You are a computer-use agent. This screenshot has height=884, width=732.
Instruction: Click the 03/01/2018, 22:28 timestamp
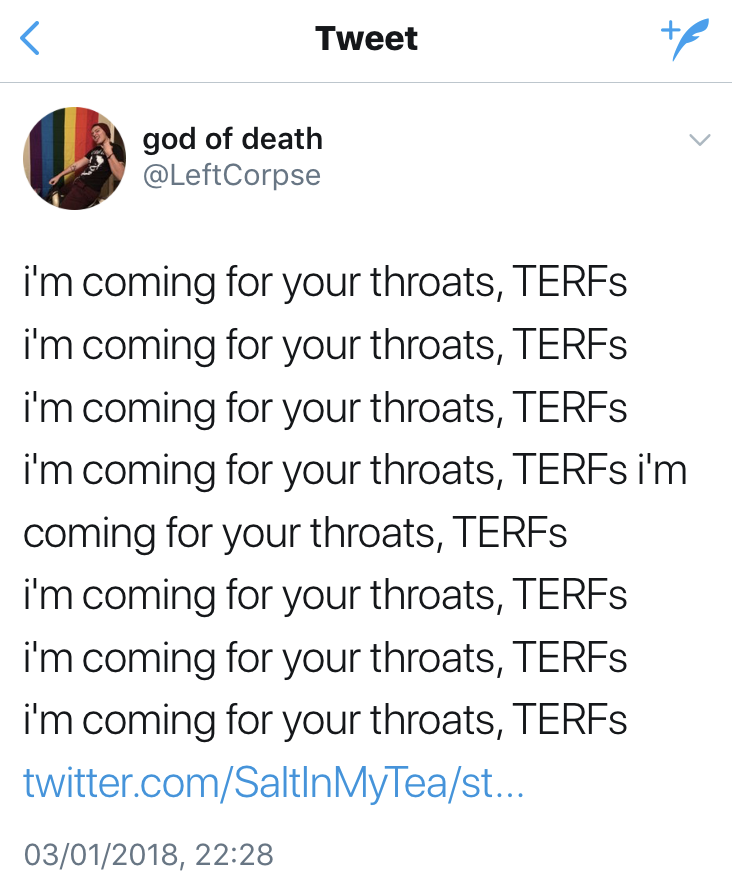[148, 855]
